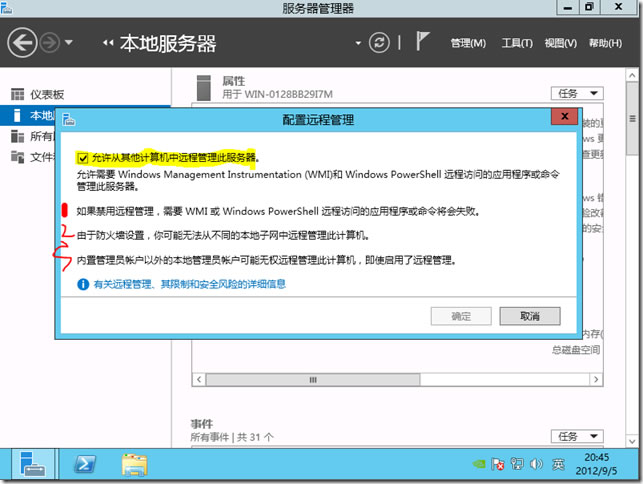Select 仪表板 in the left navigation

46,94
